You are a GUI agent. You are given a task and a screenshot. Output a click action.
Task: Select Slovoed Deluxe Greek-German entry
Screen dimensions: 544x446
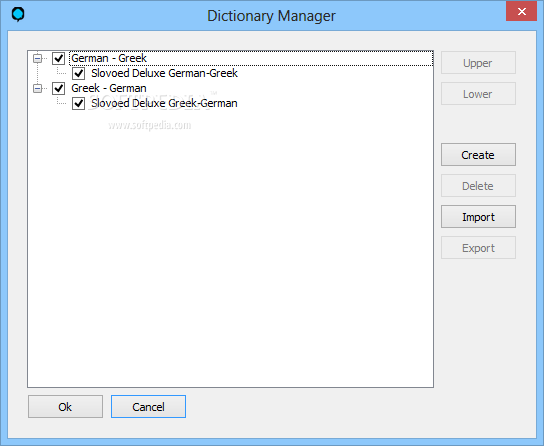coord(164,103)
